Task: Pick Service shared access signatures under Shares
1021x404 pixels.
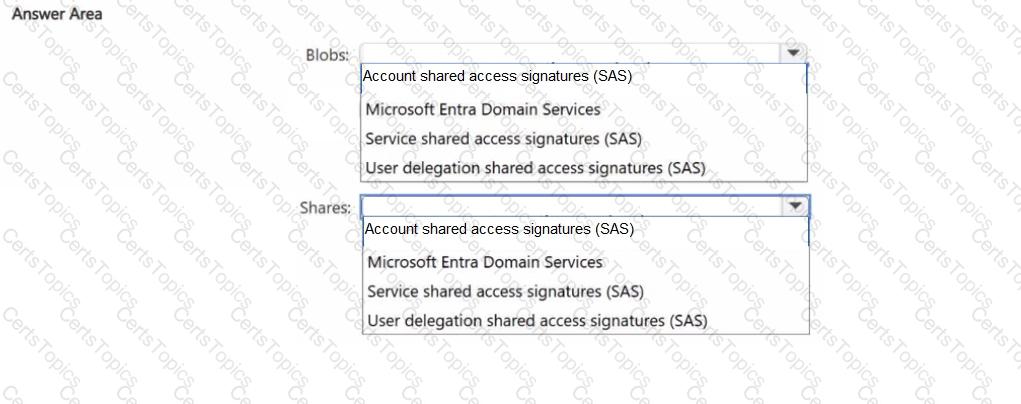Action: (505, 291)
